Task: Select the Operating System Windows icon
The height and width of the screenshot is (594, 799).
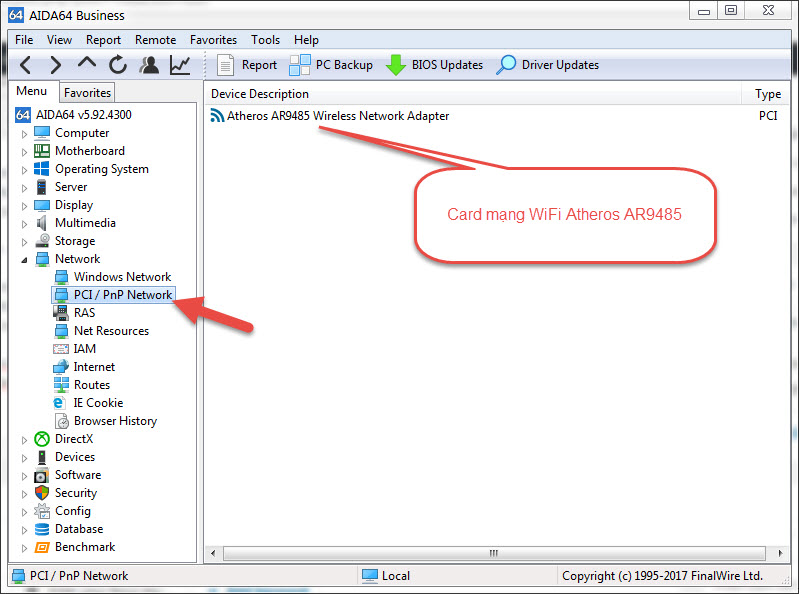Action: [41, 169]
